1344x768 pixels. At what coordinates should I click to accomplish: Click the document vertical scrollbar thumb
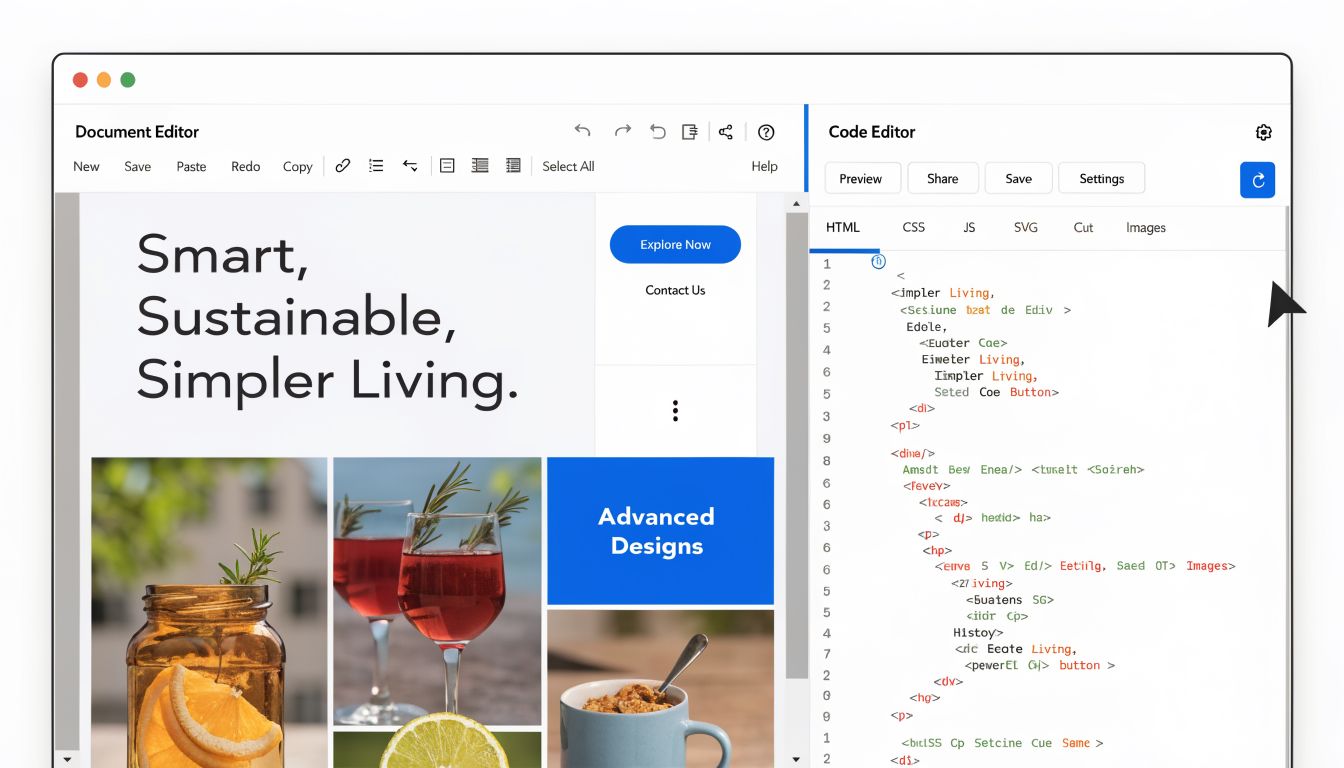click(796, 447)
